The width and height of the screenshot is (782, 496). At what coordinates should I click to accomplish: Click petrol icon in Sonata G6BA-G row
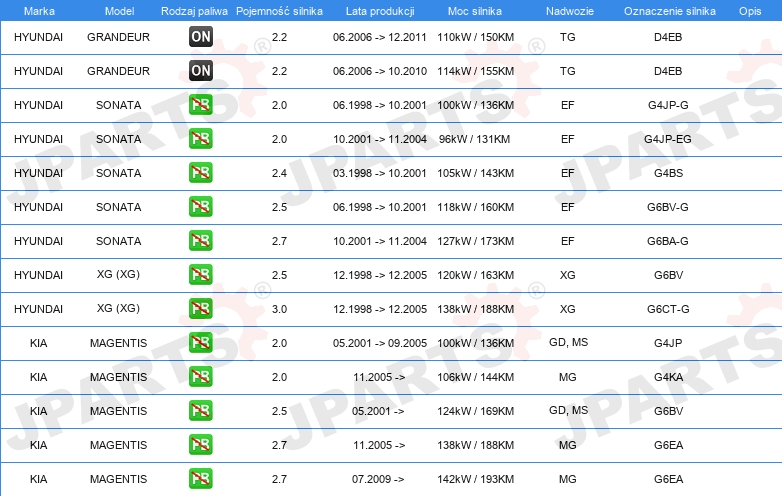coord(201,240)
